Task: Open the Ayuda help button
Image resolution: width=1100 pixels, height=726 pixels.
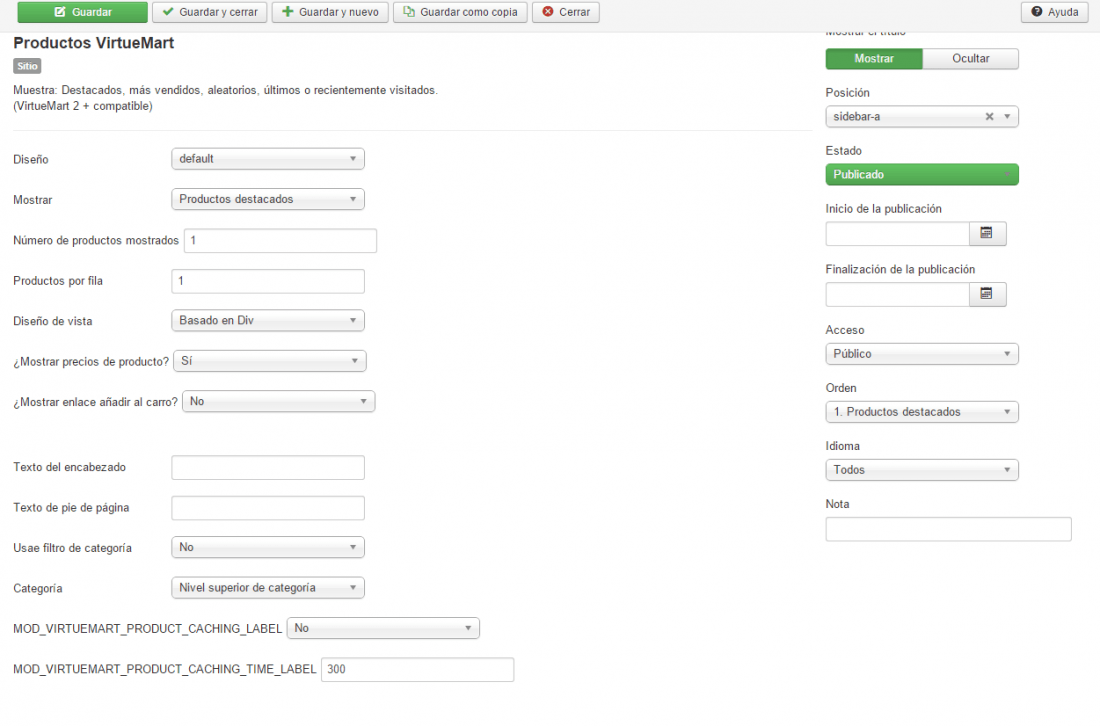Action: click(x=1055, y=12)
